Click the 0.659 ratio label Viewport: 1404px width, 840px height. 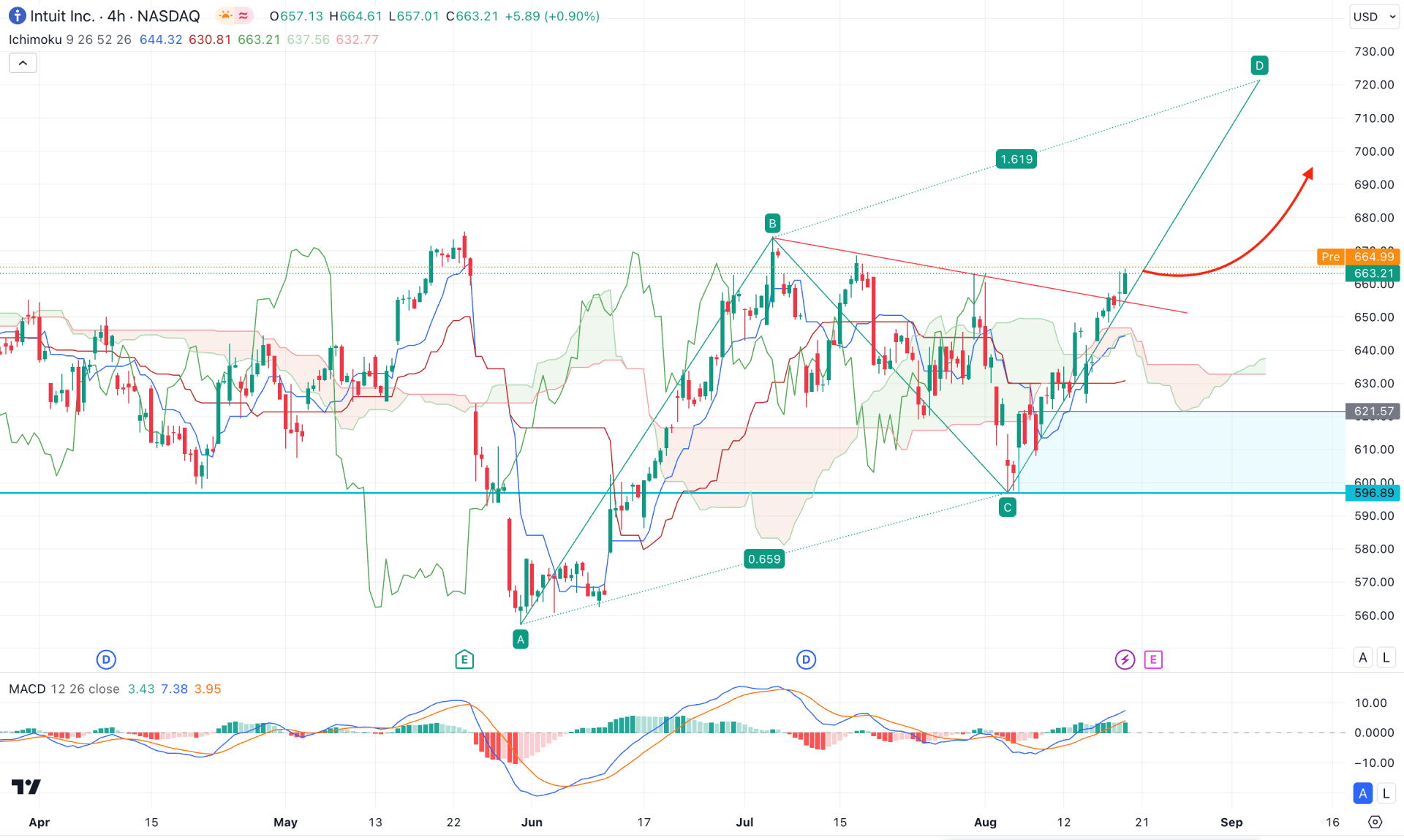764,559
